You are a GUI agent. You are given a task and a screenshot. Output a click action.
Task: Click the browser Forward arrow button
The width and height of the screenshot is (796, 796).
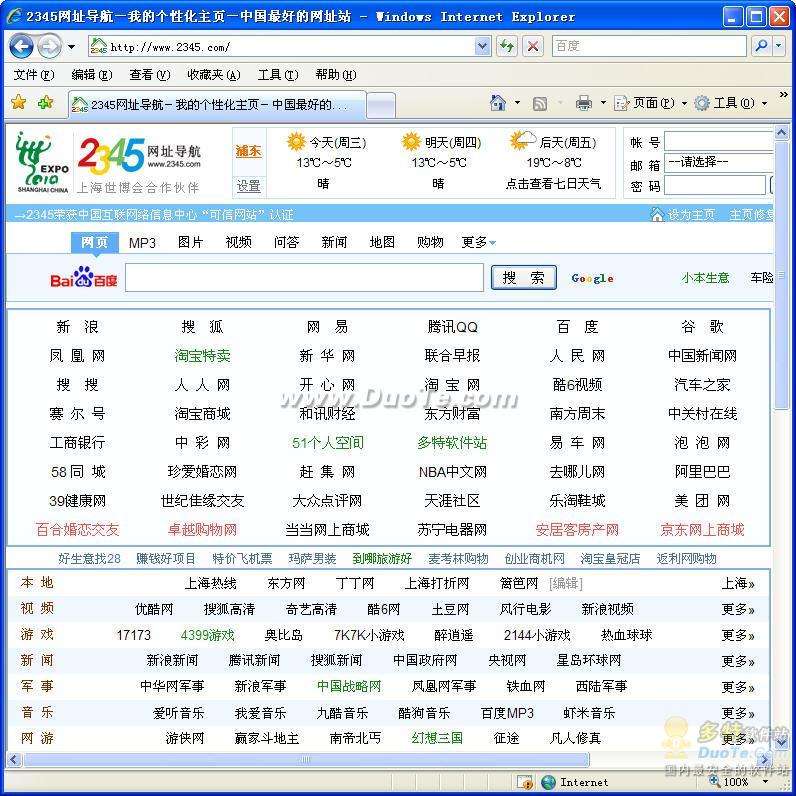coord(49,47)
